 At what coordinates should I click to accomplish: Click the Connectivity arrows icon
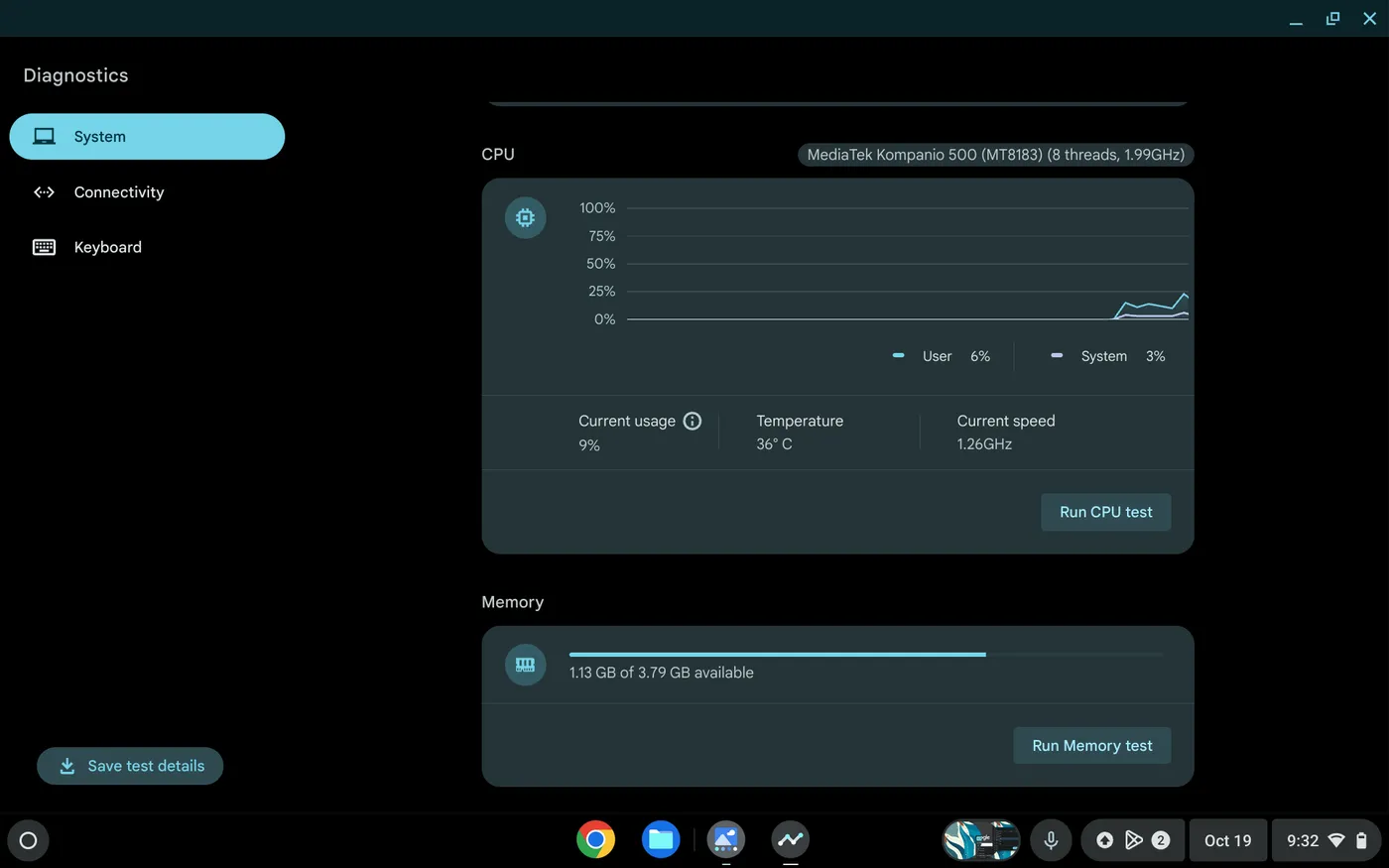click(x=44, y=192)
